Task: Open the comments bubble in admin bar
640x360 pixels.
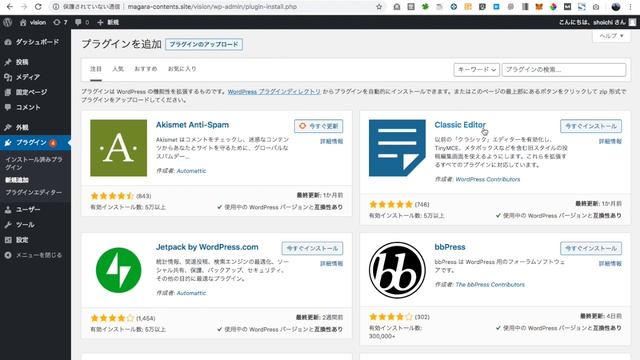Action: (82, 22)
